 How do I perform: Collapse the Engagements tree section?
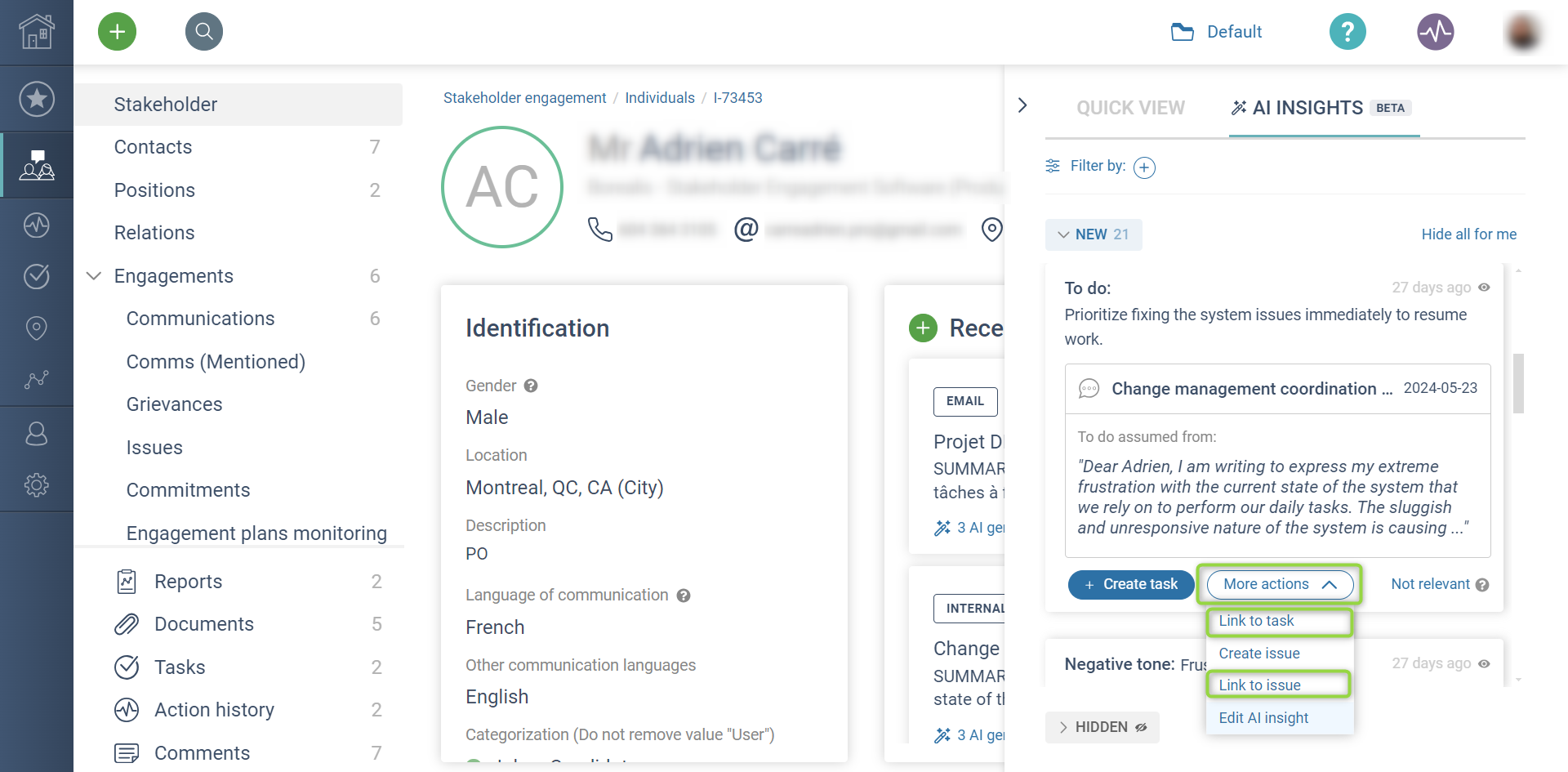(x=94, y=276)
